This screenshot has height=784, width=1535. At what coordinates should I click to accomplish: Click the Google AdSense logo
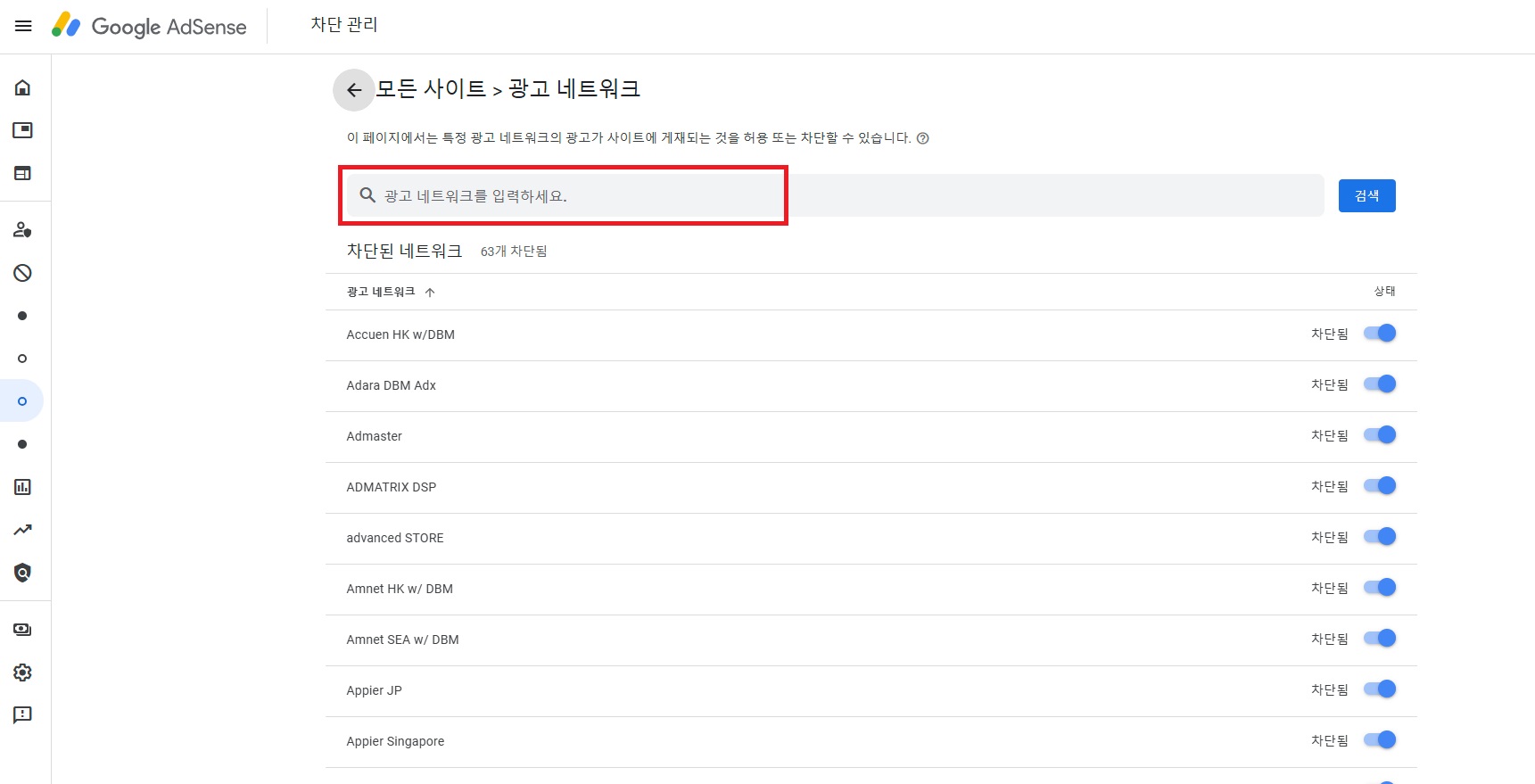149,26
